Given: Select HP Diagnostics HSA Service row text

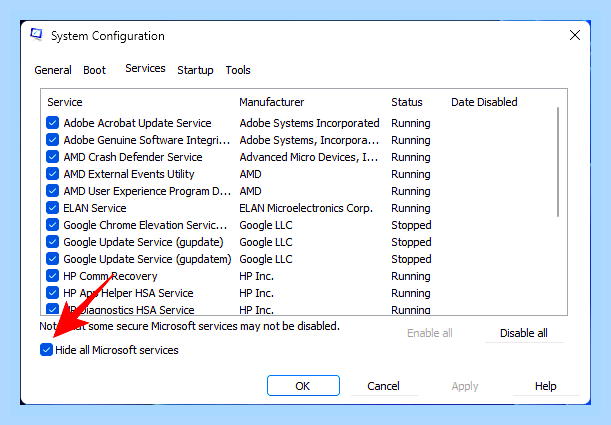Looking at the screenshot, I should click(x=129, y=310).
